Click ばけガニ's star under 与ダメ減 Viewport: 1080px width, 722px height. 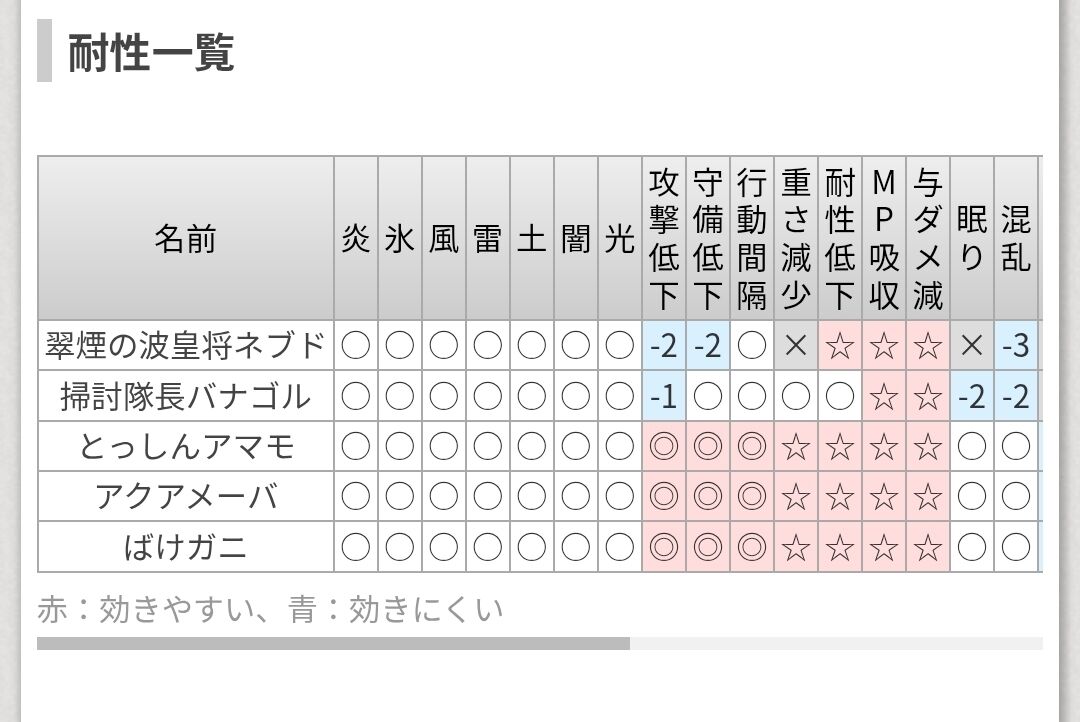928,547
